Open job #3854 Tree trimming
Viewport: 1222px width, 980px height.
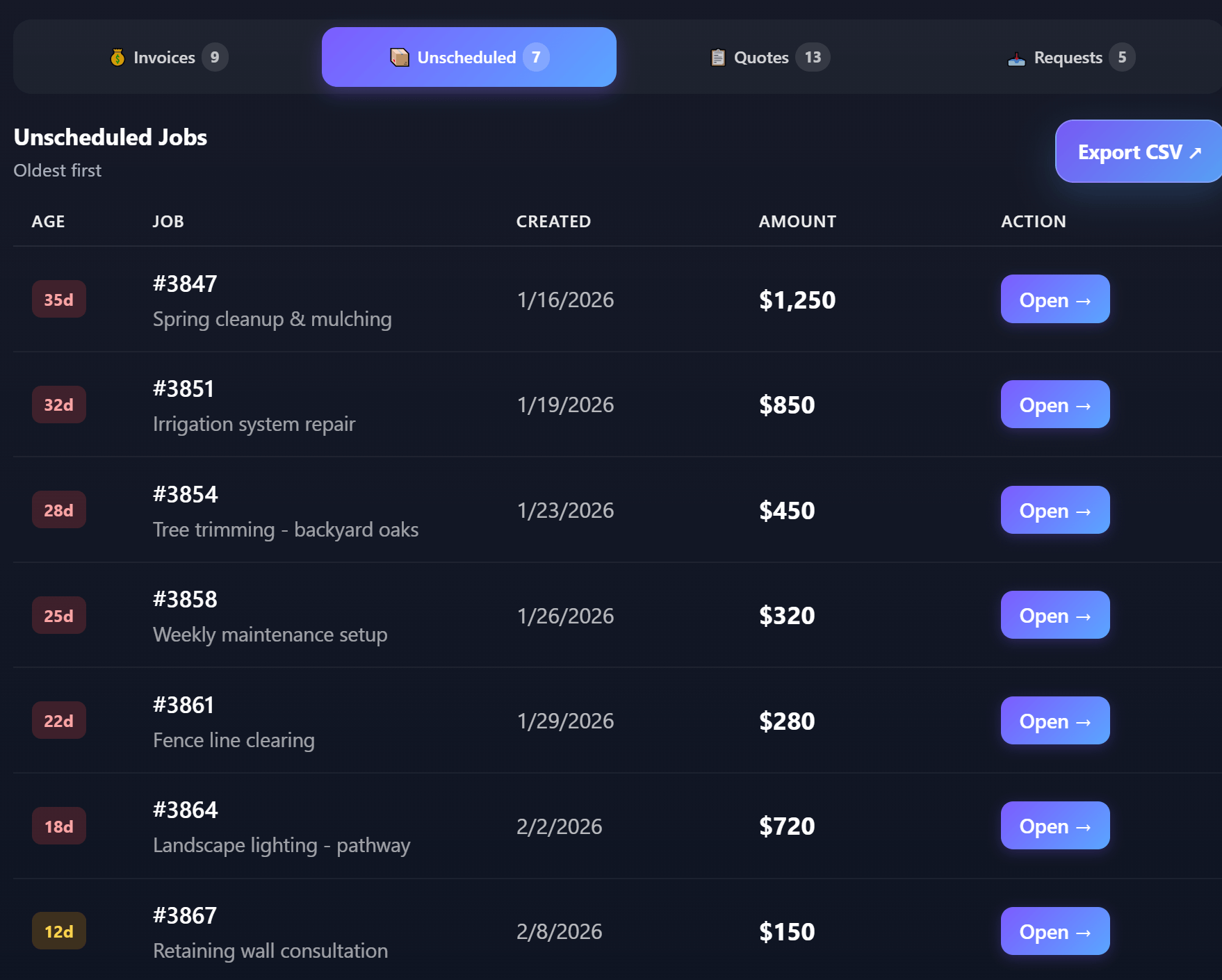pyautogui.click(x=1054, y=510)
